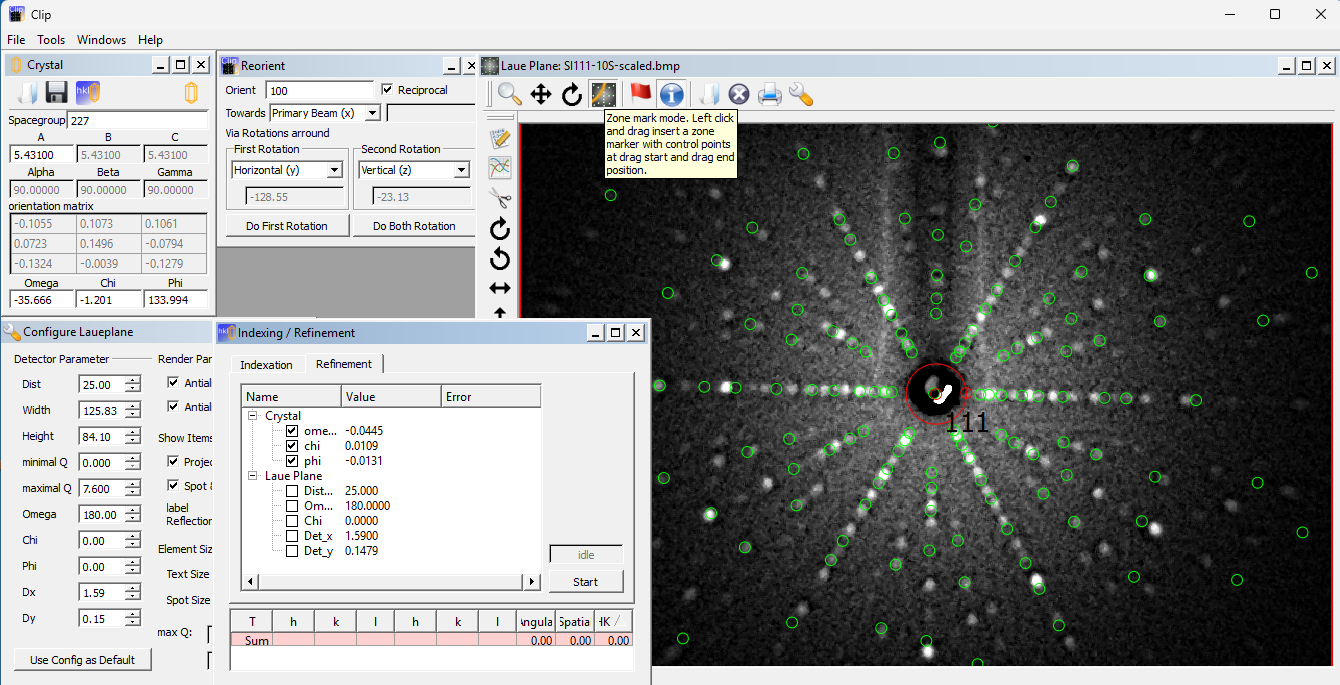1340x685 pixels.
Task: Open the Laue plane wrench settings
Action: 800,94
